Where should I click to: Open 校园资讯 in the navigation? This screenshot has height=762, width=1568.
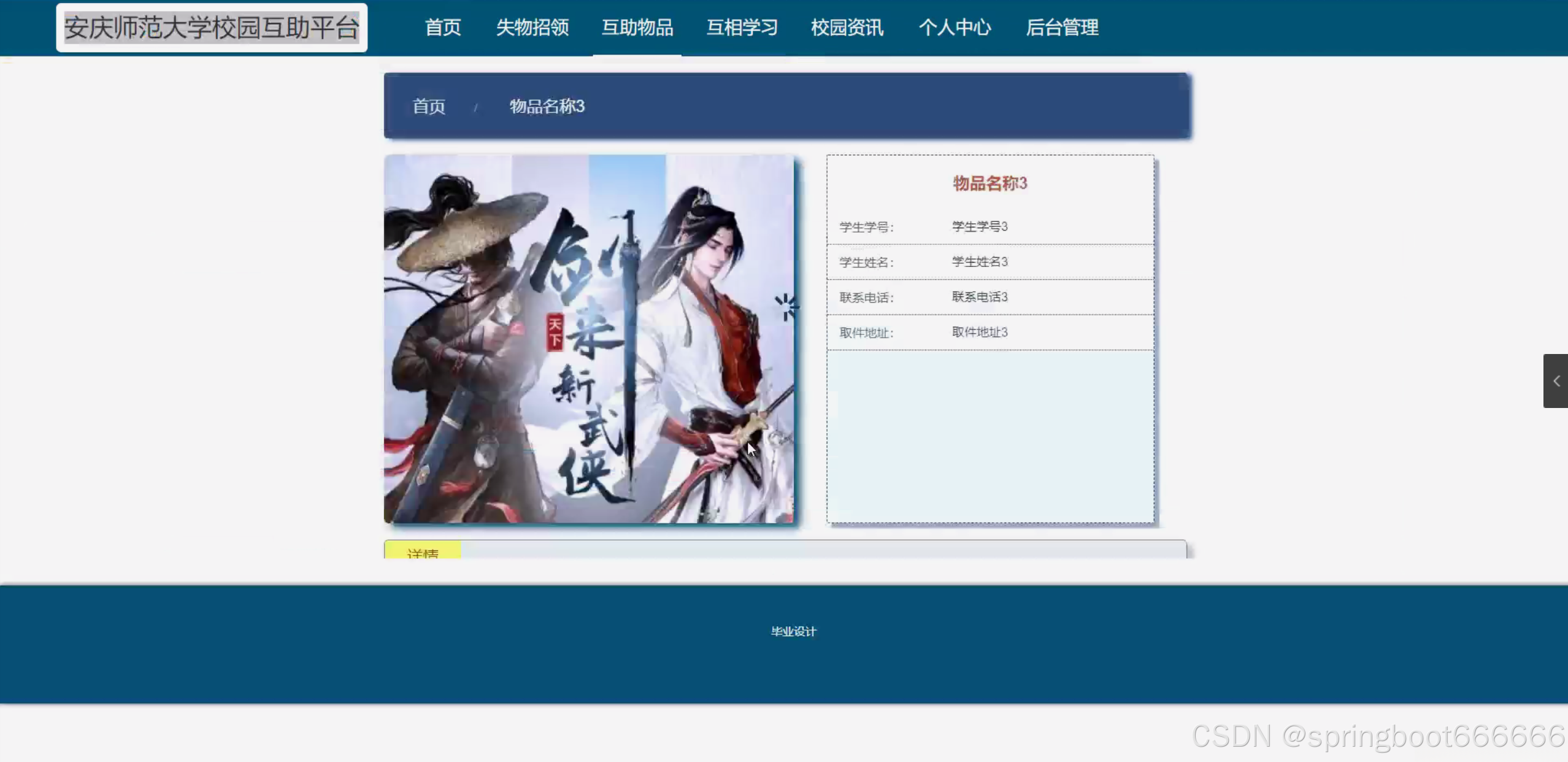tap(847, 28)
